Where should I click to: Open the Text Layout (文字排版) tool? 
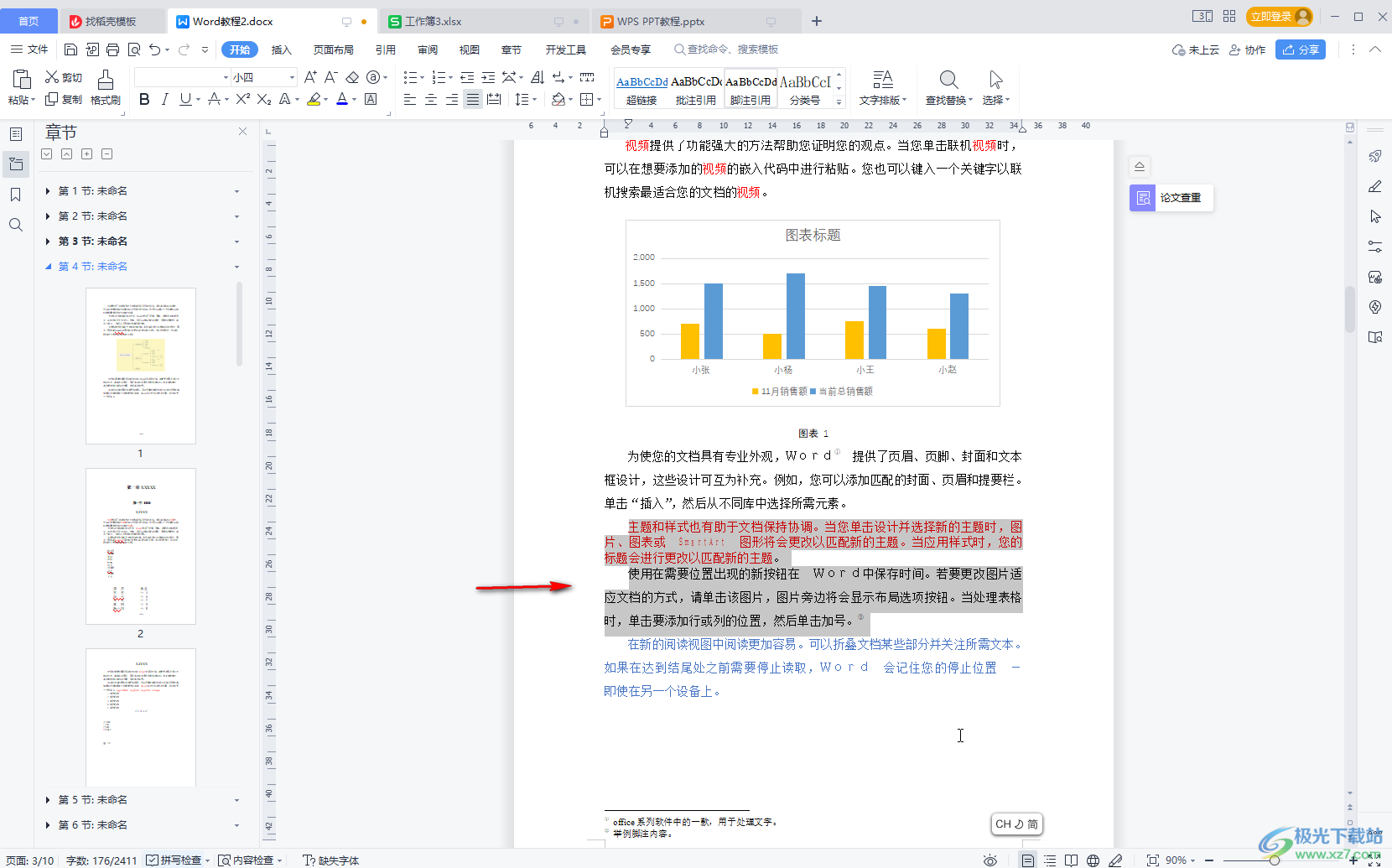click(x=882, y=87)
